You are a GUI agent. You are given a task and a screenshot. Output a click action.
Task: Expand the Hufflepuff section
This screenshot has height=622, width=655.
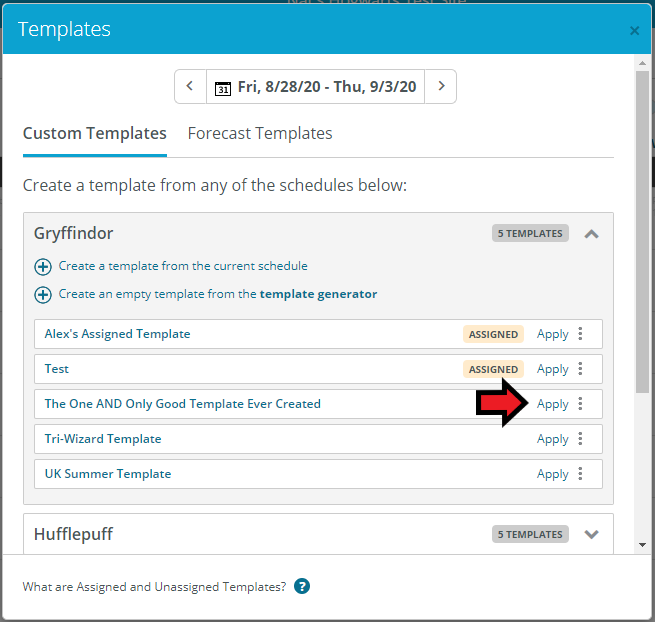[x=591, y=534]
